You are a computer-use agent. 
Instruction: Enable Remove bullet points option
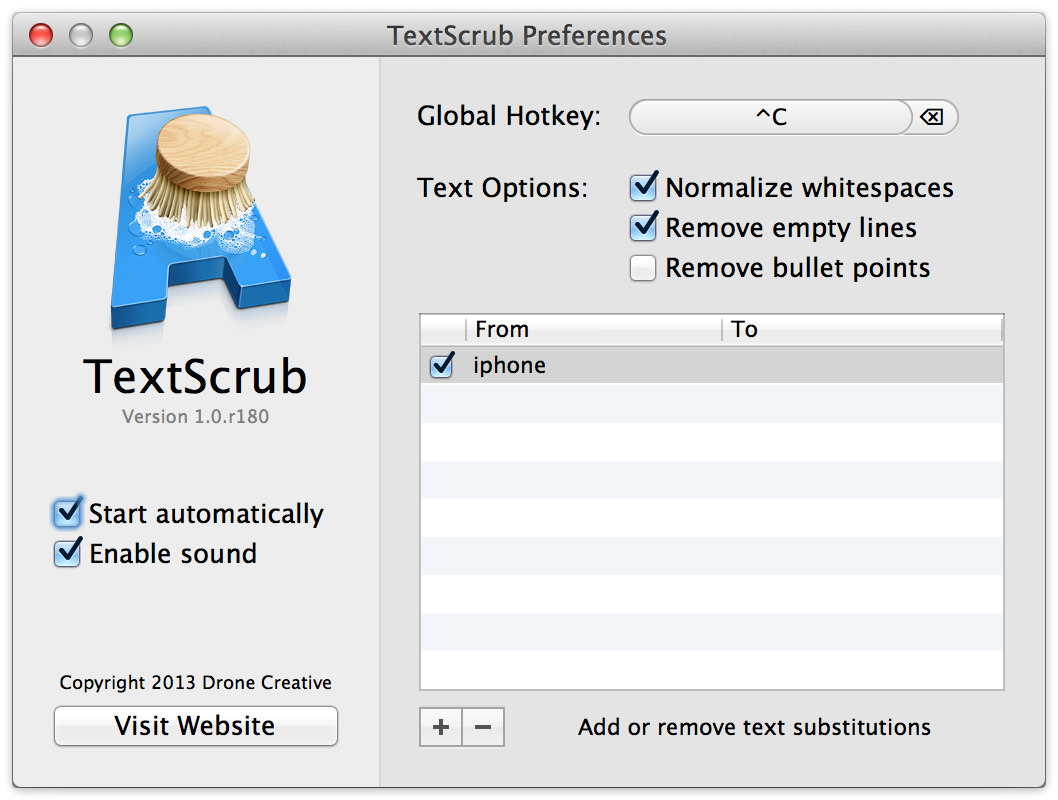pos(643,268)
